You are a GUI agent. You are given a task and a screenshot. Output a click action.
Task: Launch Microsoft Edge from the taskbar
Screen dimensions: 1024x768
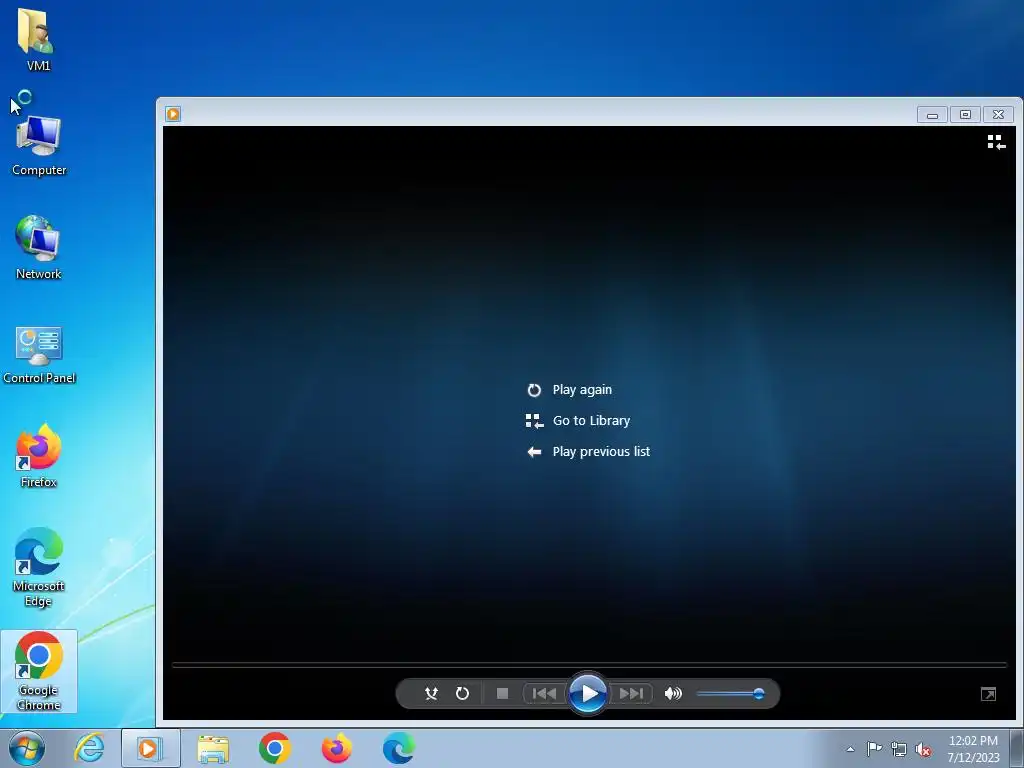click(398, 748)
